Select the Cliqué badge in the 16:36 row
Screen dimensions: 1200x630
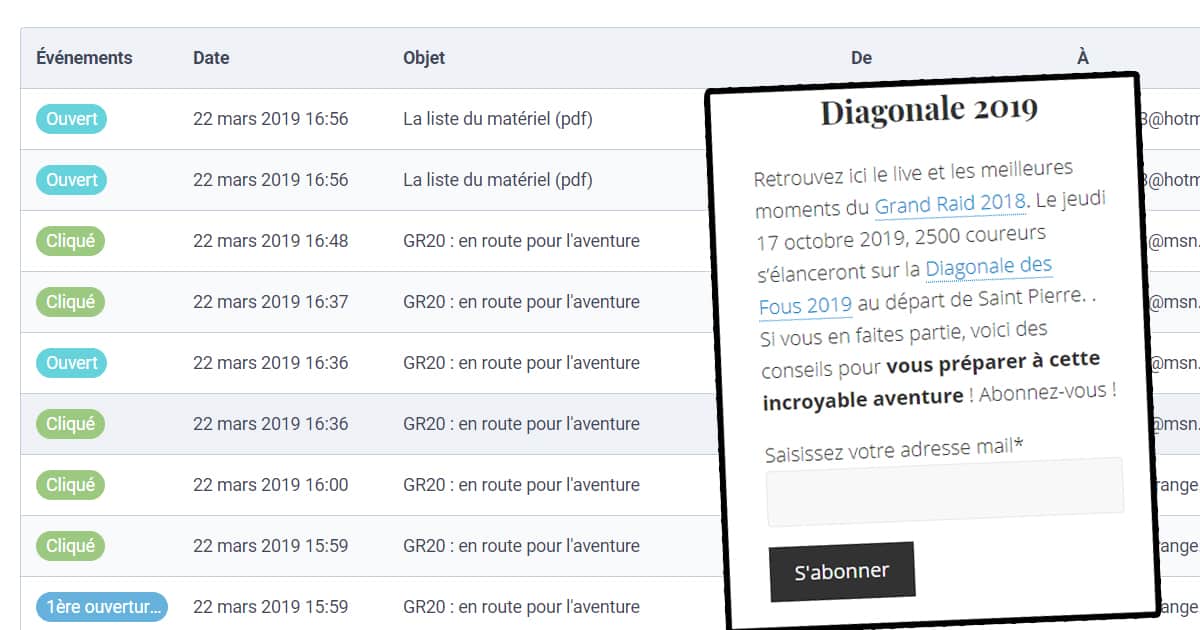point(70,424)
